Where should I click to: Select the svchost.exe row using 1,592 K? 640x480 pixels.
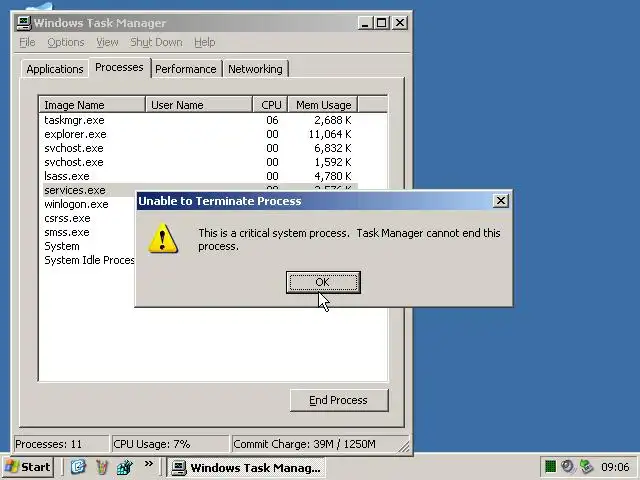(200, 162)
